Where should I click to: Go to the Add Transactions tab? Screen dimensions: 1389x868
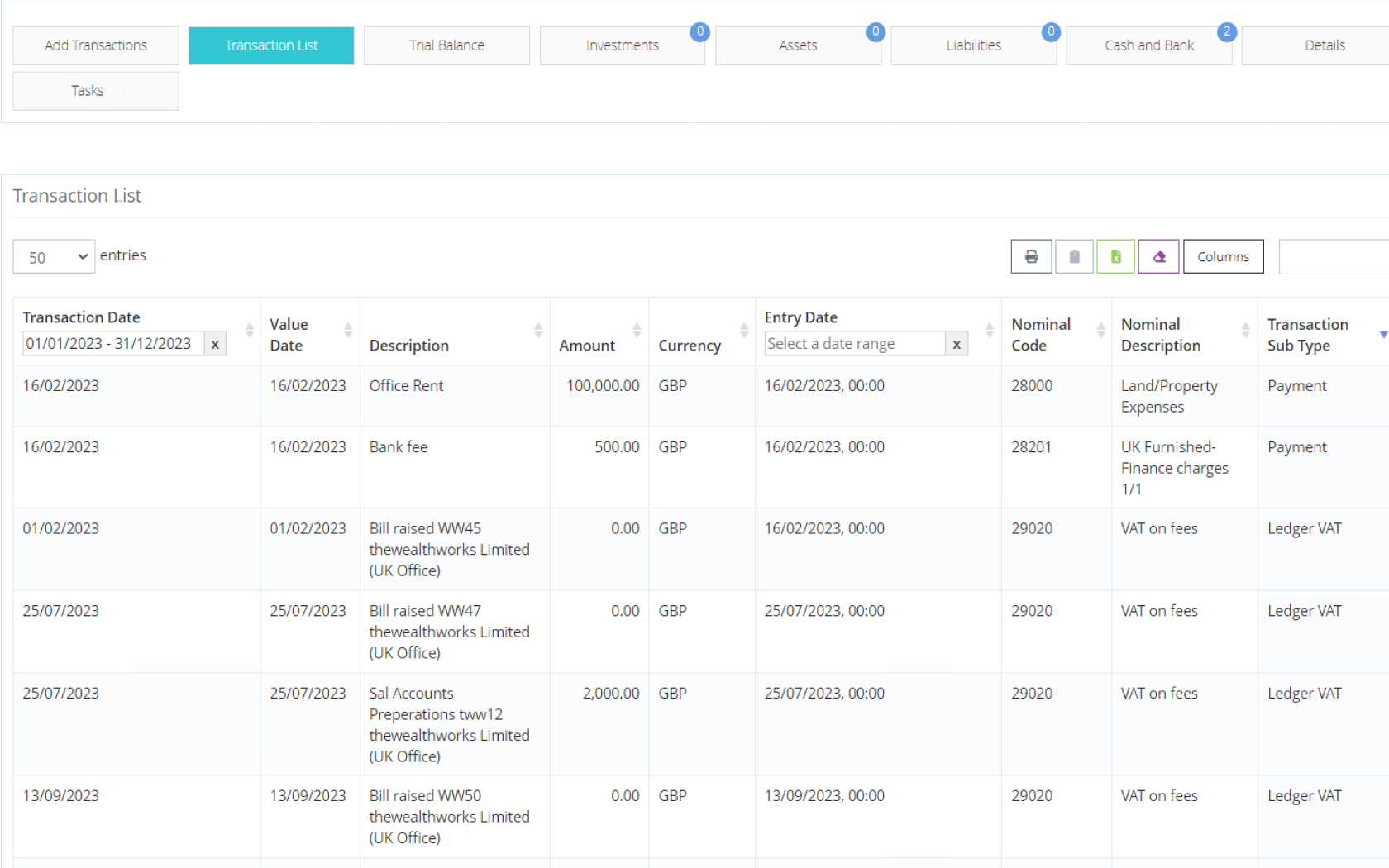[x=96, y=45]
